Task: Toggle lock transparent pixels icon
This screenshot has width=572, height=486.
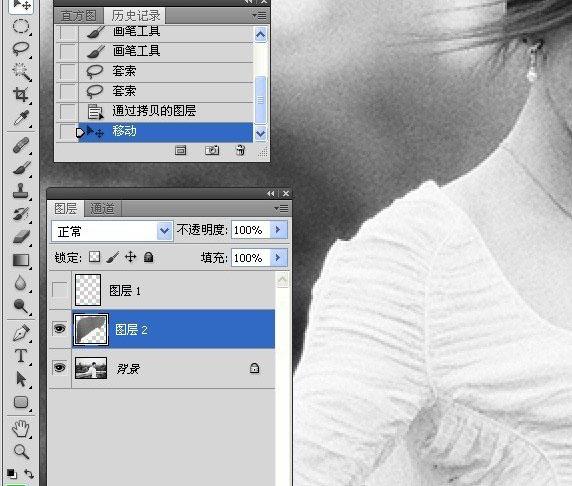Action: coord(95,257)
